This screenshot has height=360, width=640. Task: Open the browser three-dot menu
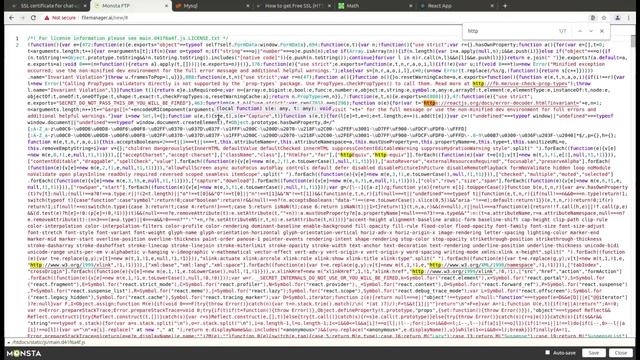[629, 18]
